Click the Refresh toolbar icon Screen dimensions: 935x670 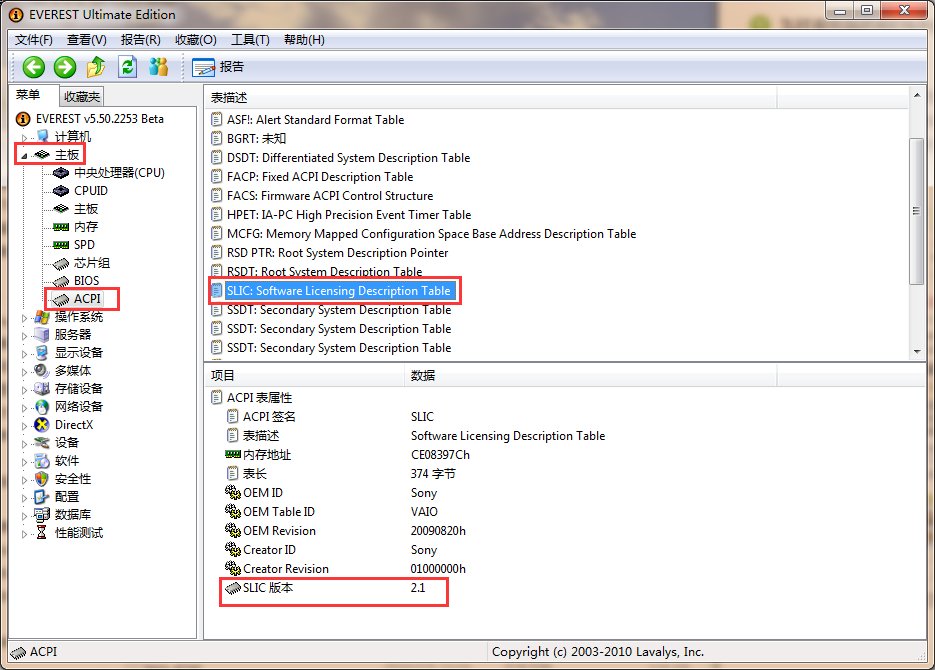[x=128, y=67]
